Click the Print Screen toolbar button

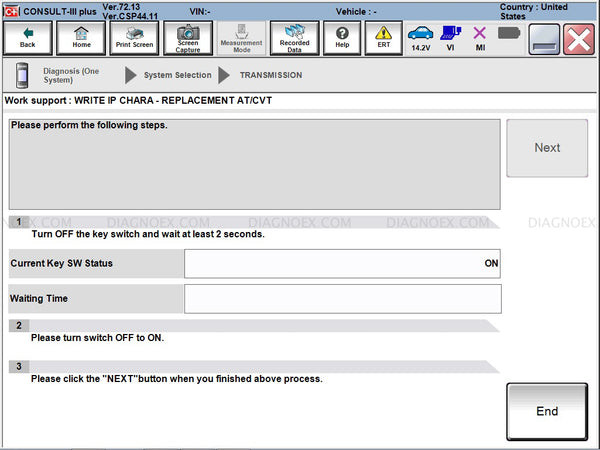[134, 38]
